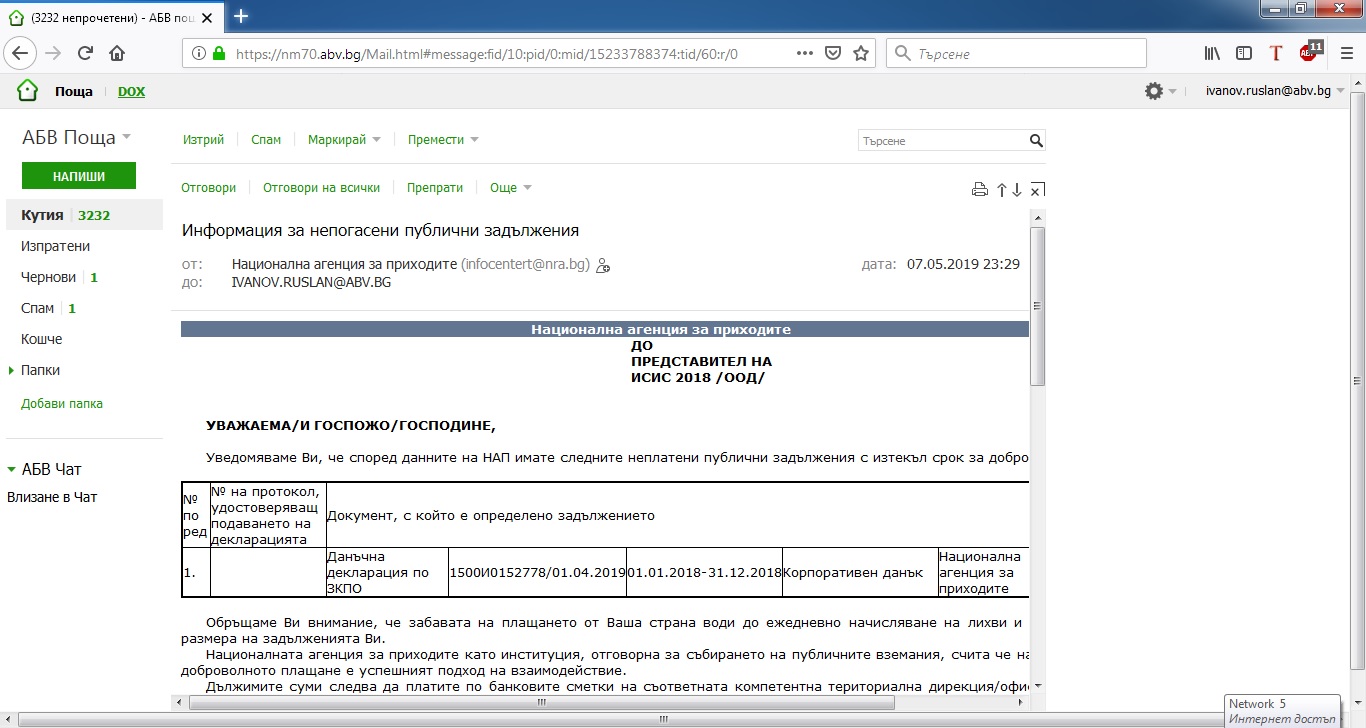
Task: Show site information icon in address bar
Action: [198, 53]
